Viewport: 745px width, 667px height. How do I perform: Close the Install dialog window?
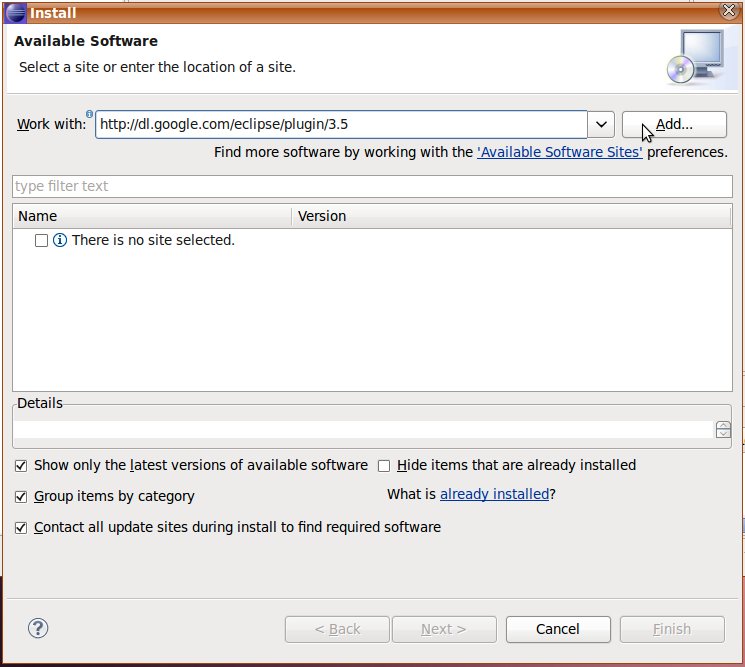pyautogui.click(x=729, y=12)
